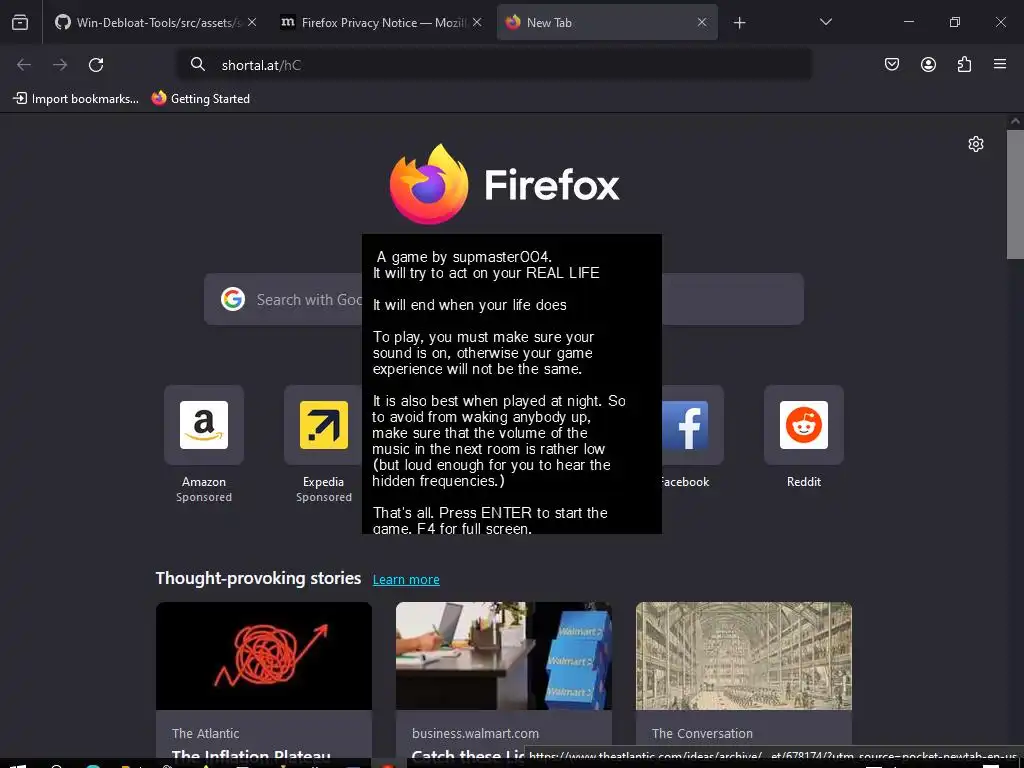The width and height of the screenshot is (1024, 768).
Task: Close the Firefox Privacy Notice tab
Action: point(477,23)
